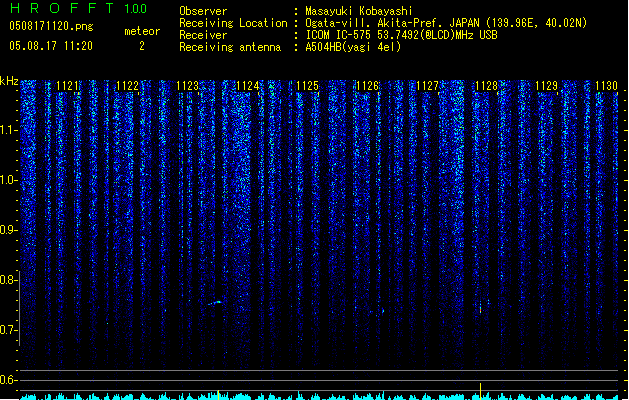Click the Receiver label
This screenshot has width=629, height=400.
pyautogui.click(x=203, y=35)
